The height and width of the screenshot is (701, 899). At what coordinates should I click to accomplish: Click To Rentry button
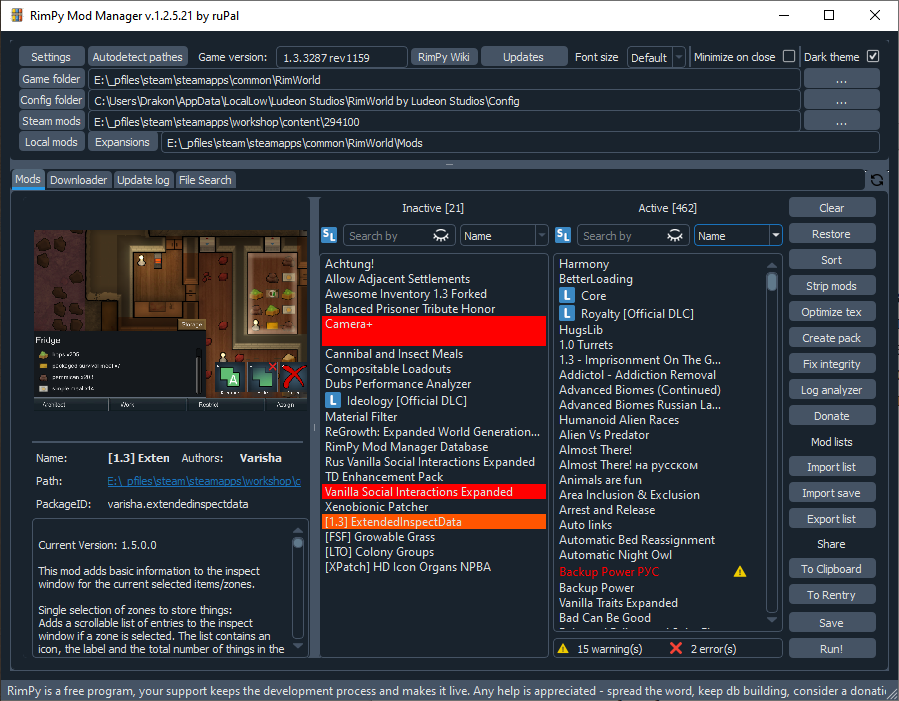pyautogui.click(x=831, y=595)
